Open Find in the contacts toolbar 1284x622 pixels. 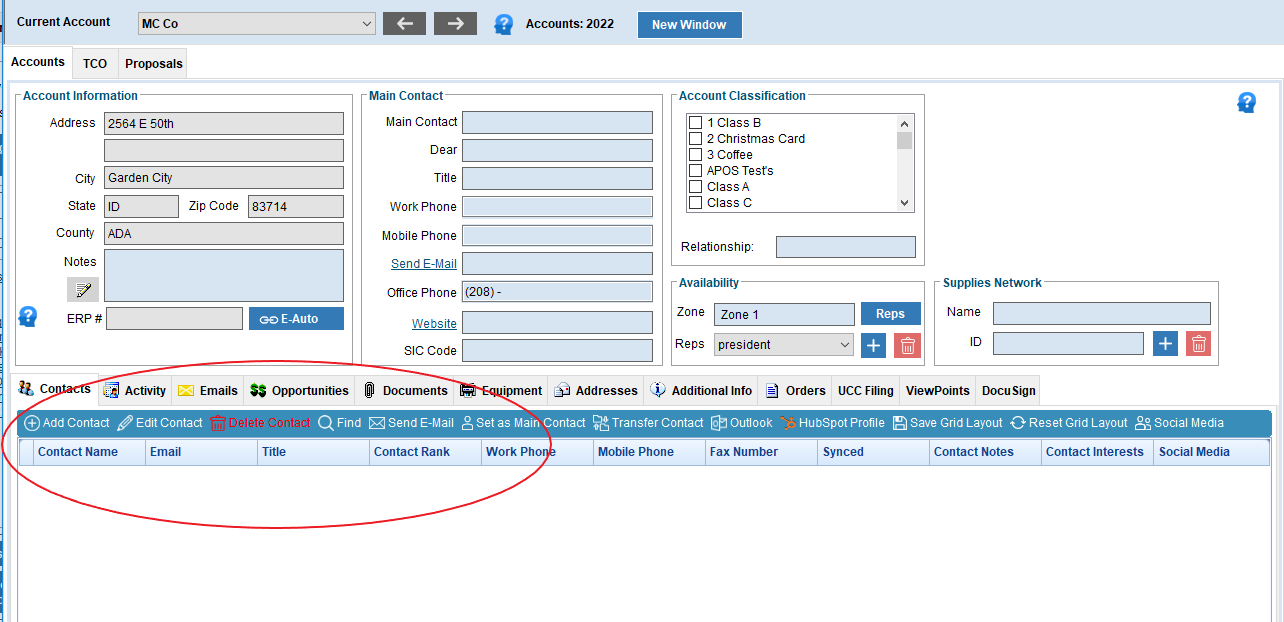pos(340,423)
